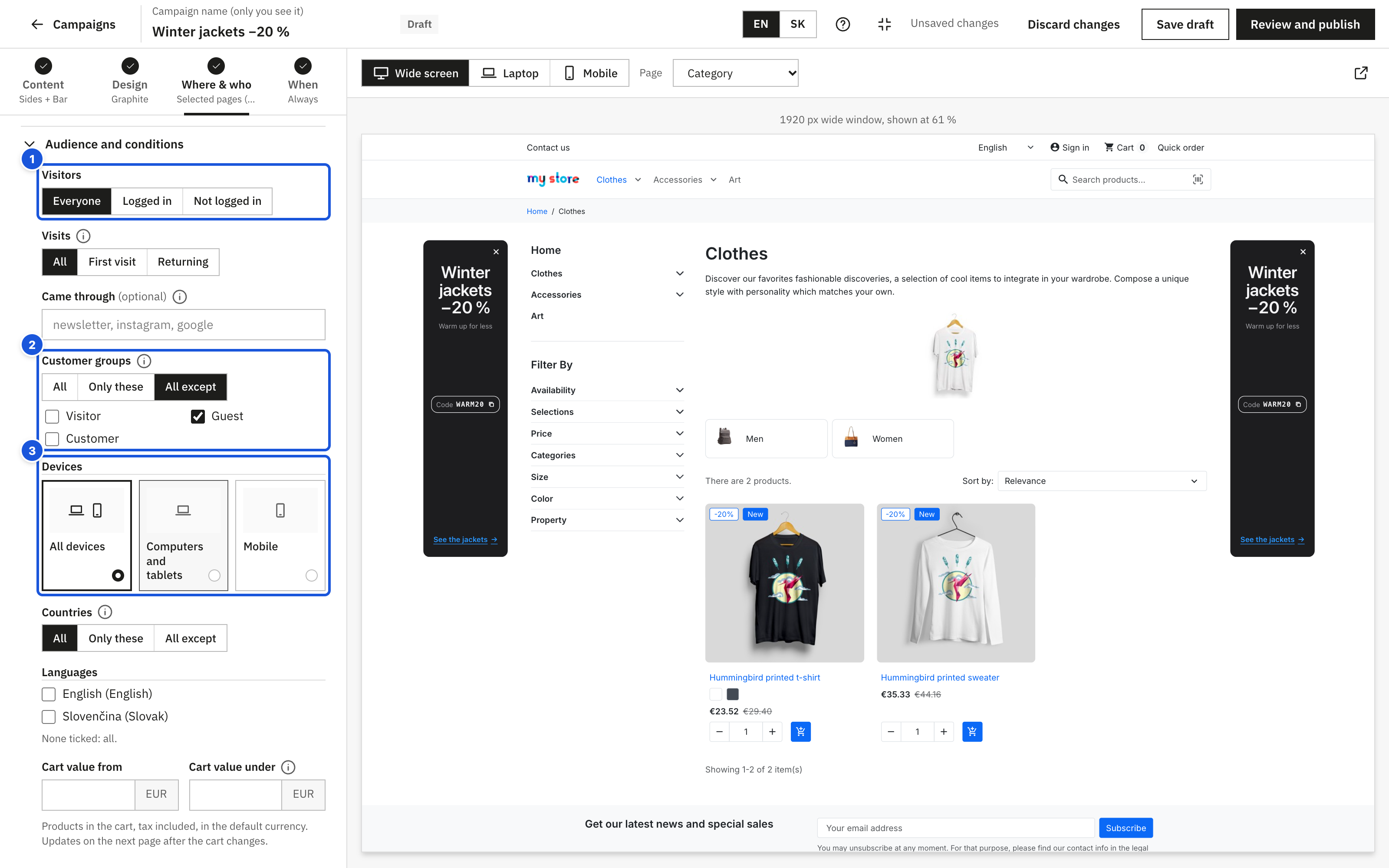Click the collapse fullscreen arrows icon
Viewport: 1389px width, 868px height.
pyautogui.click(x=884, y=24)
